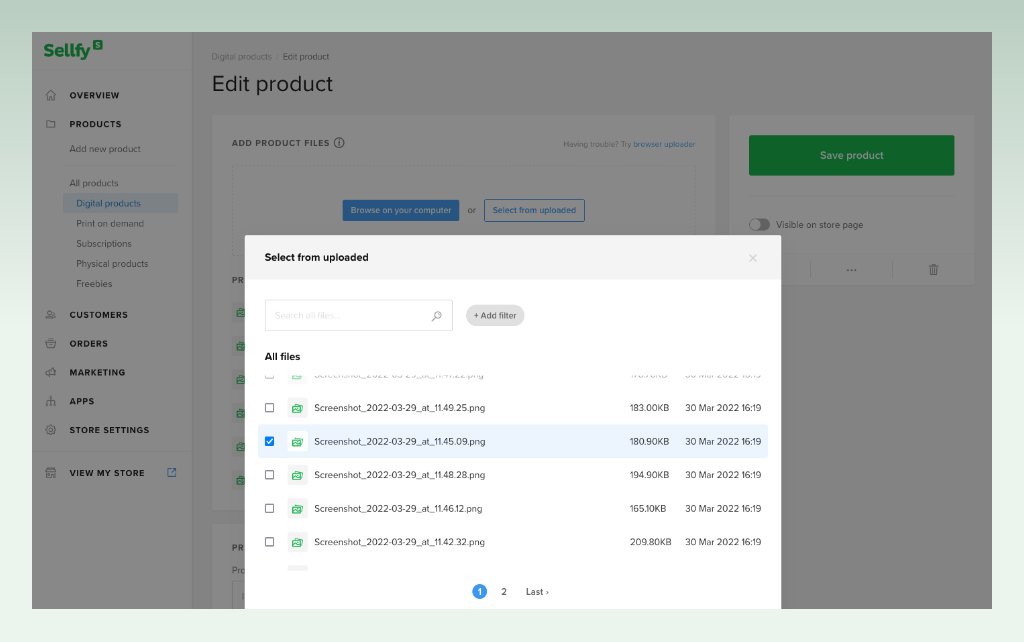The height and width of the screenshot is (642, 1024).
Task: Click image icon for Screenshot_2022-03-29_at_11.46.12.png
Action: [297, 509]
